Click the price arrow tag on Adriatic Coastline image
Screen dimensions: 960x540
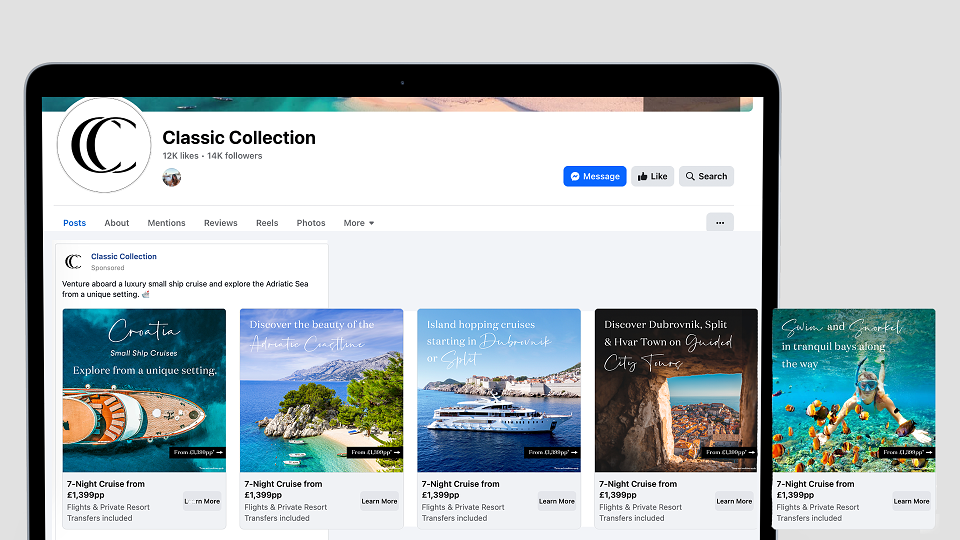375,452
